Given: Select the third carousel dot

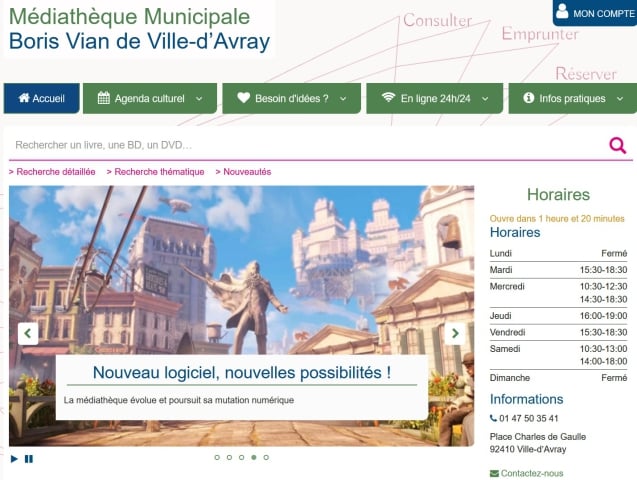Looking at the screenshot, I should click(241, 457).
